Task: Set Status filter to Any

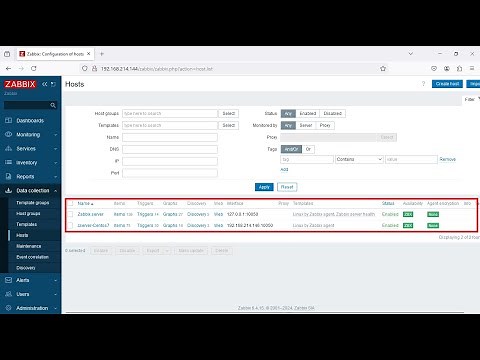Action: coord(288,113)
